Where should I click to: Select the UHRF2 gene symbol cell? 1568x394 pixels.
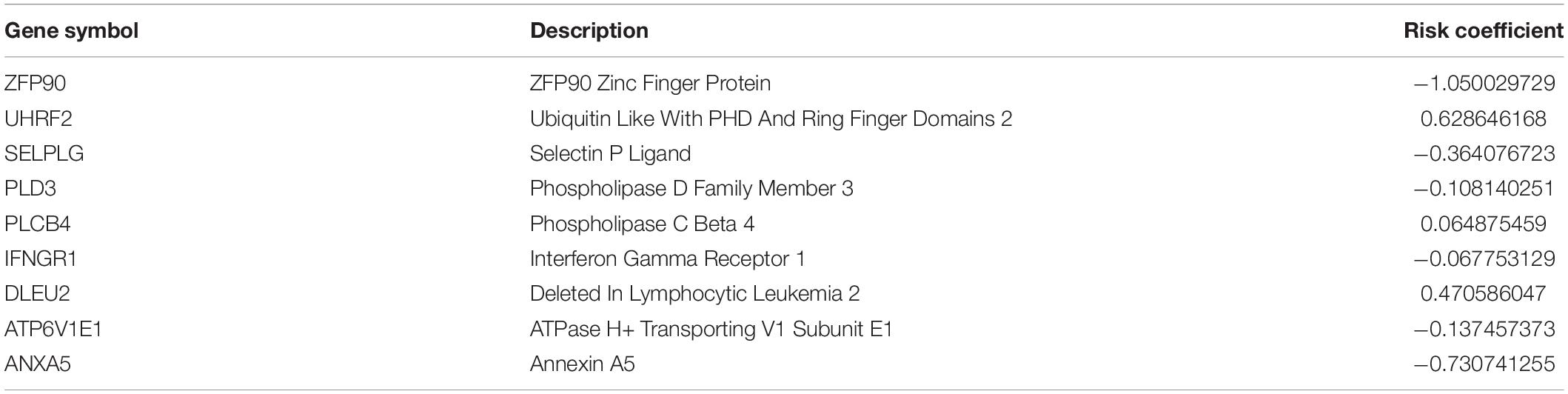pyautogui.click(x=38, y=118)
